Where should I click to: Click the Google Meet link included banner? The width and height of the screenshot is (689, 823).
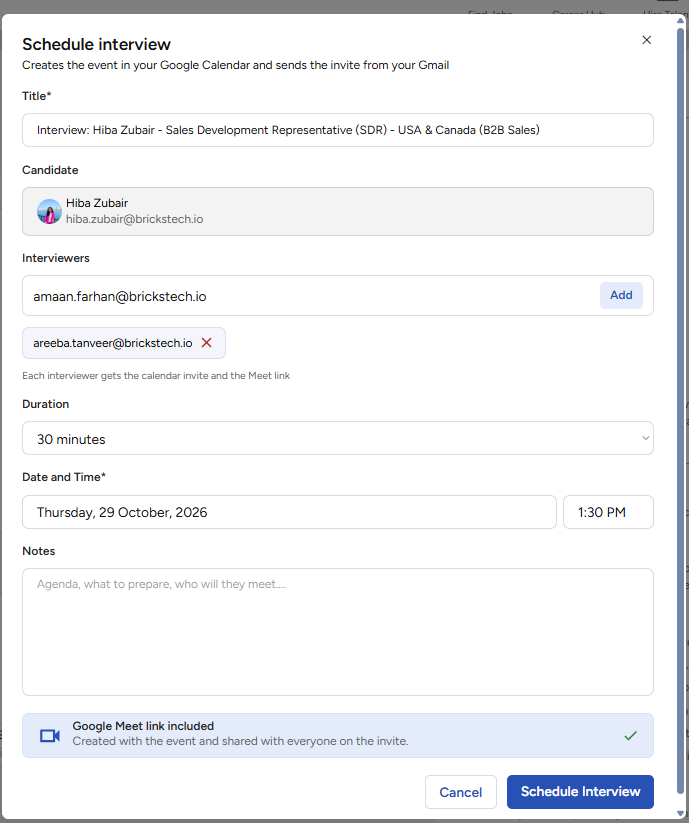337,735
